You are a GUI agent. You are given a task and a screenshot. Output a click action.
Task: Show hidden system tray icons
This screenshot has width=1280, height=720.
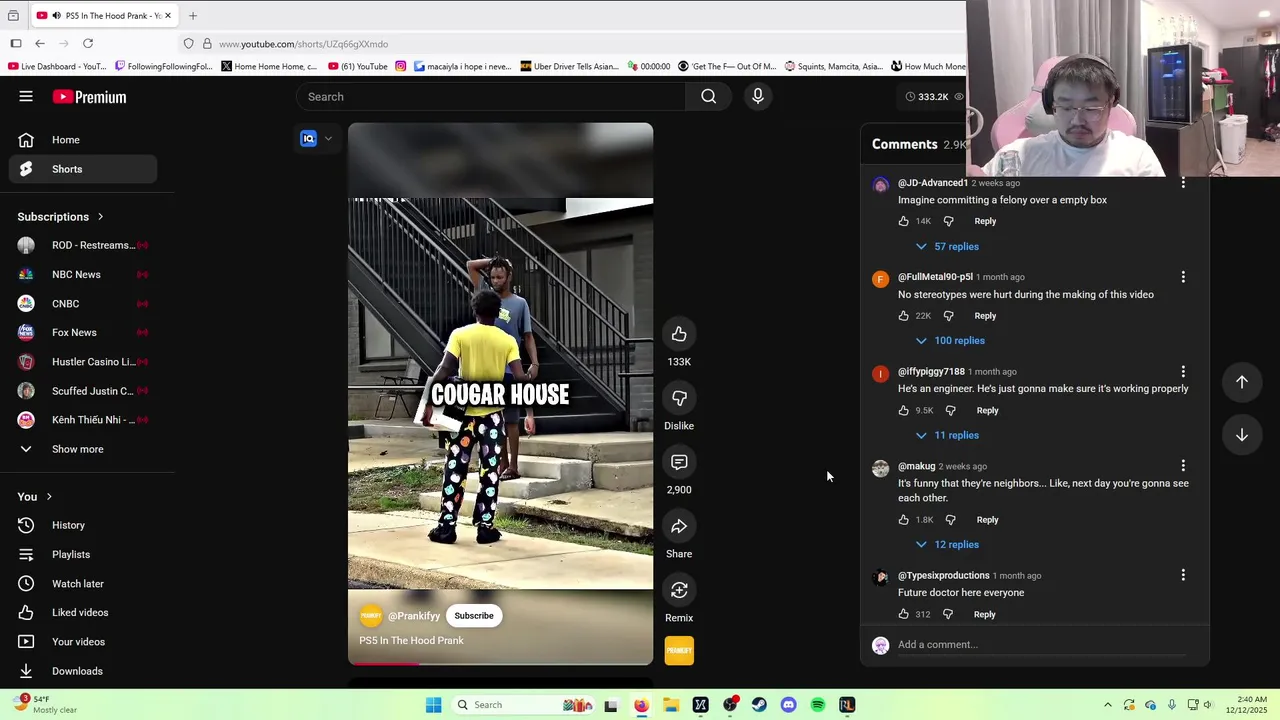point(1107,705)
